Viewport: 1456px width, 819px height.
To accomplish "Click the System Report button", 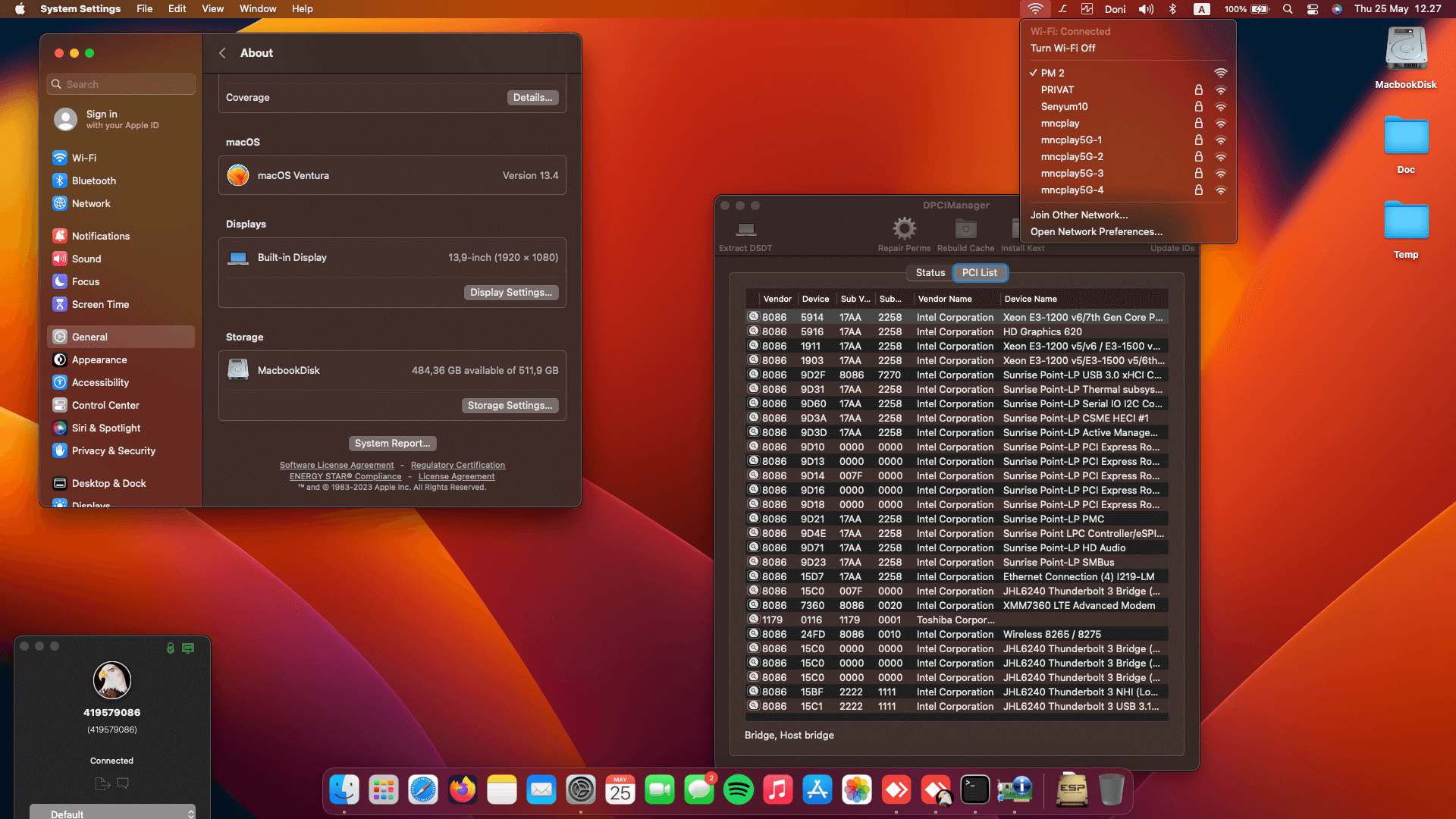I will (392, 443).
